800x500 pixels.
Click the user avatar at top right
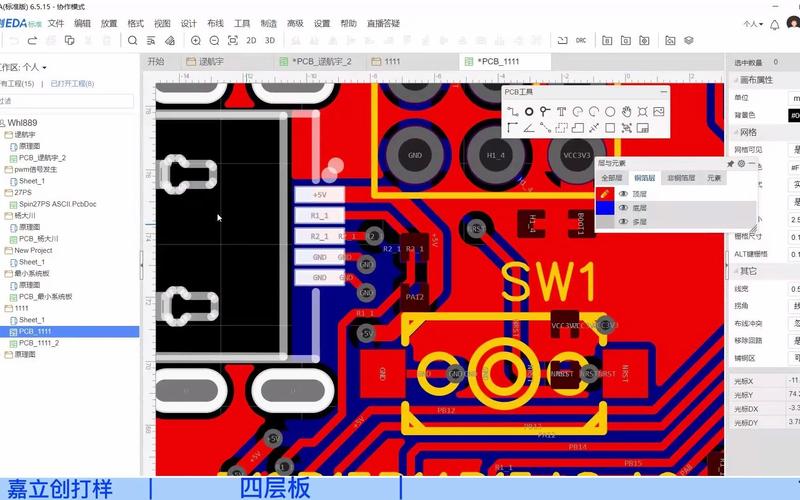point(794,23)
